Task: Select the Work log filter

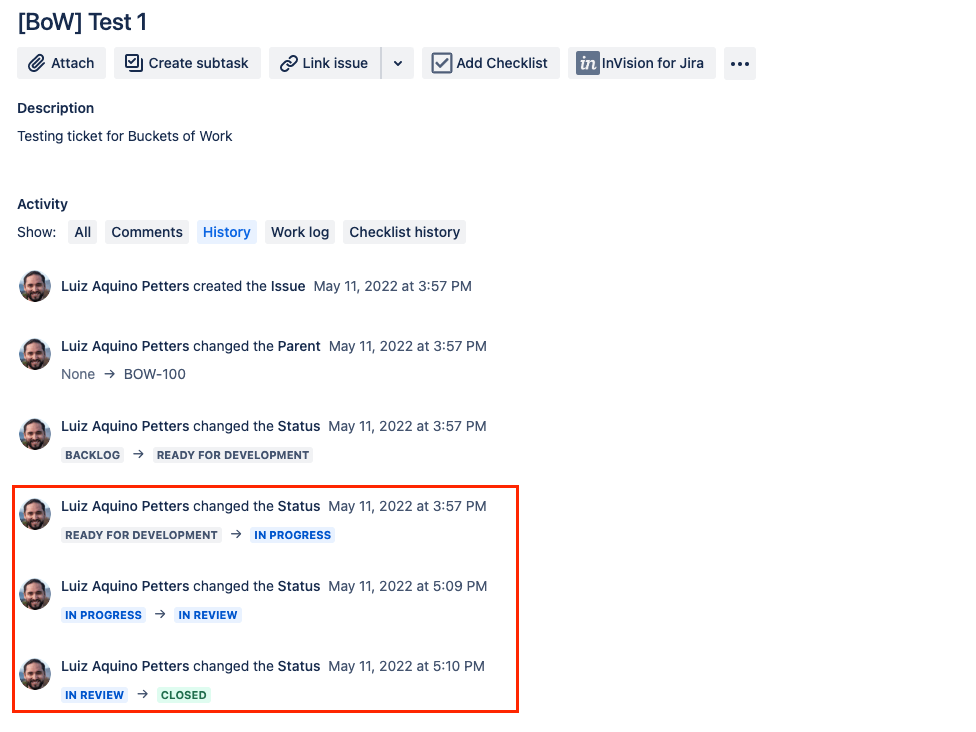Action: point(299,231)
